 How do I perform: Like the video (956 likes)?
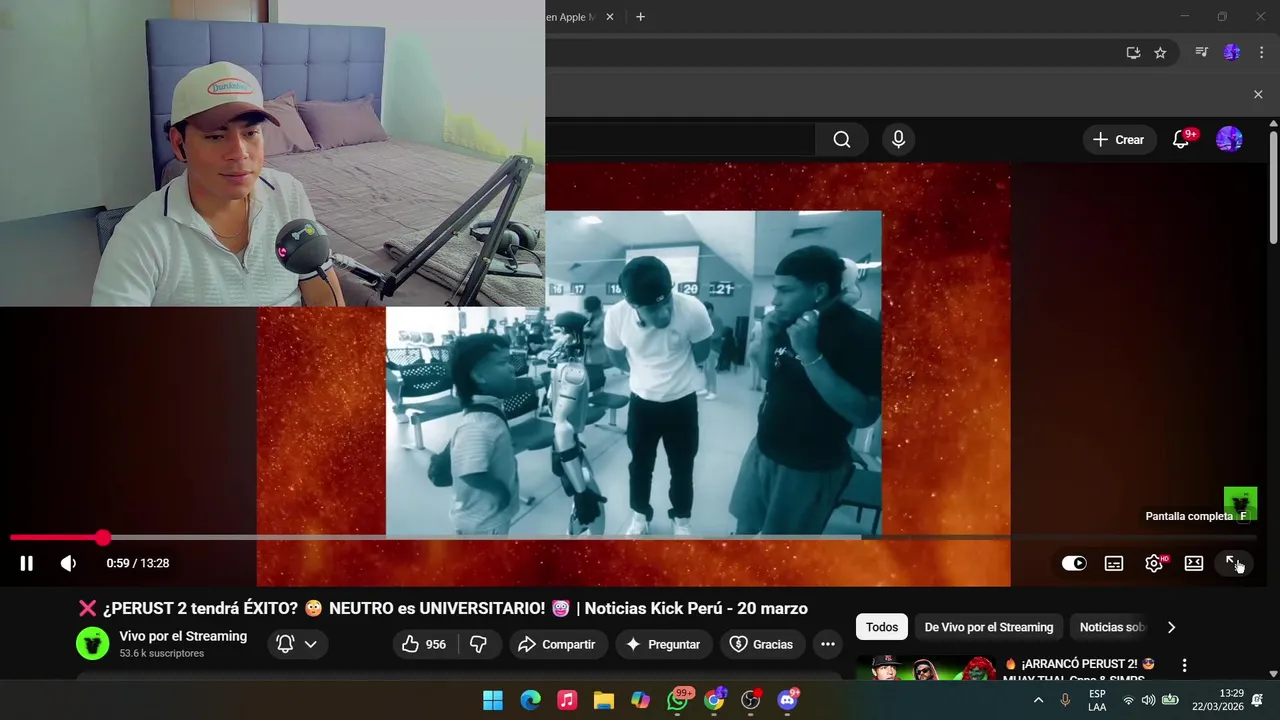[x=423, y=644]
